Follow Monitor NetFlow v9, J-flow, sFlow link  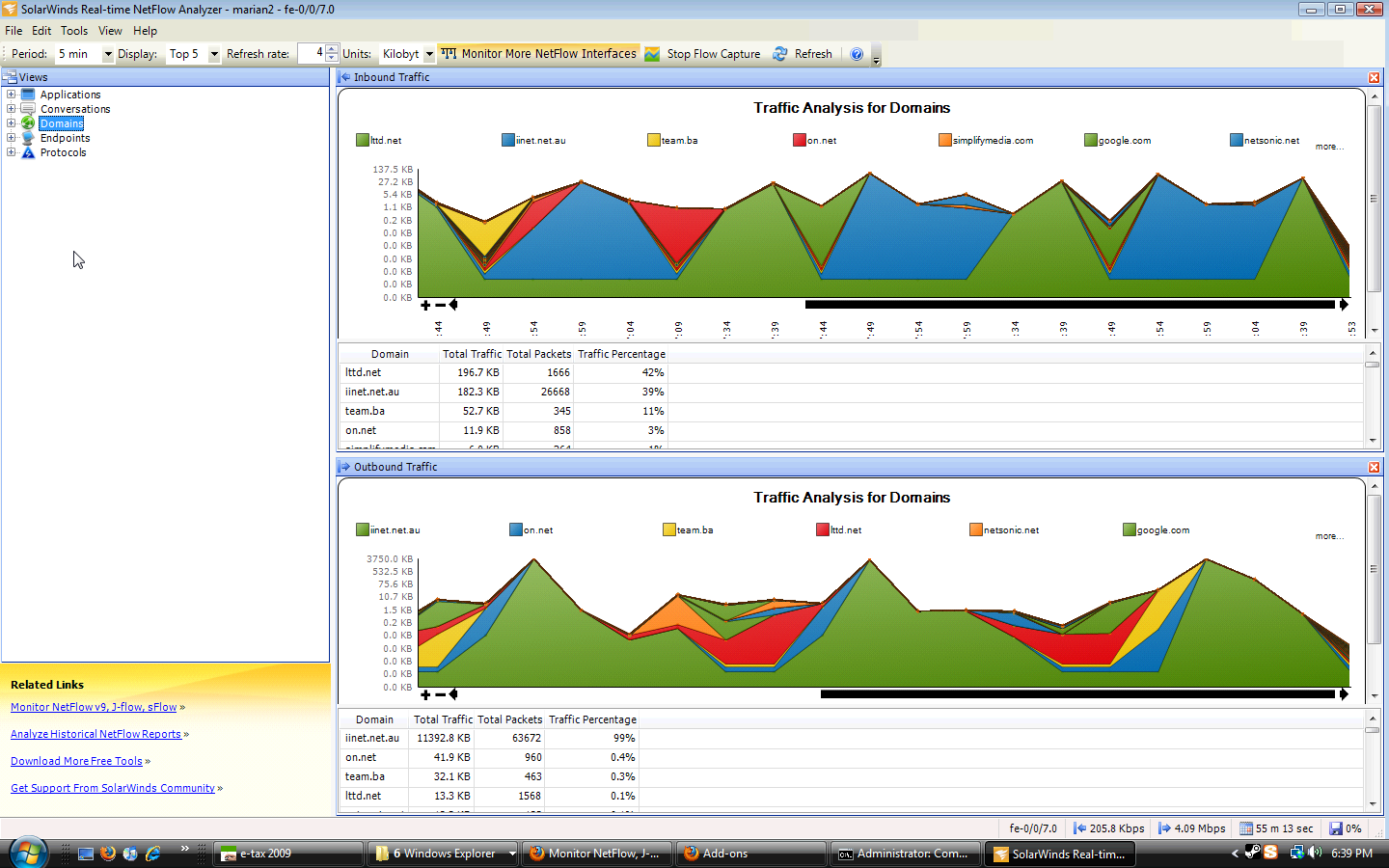click(94, 707)
